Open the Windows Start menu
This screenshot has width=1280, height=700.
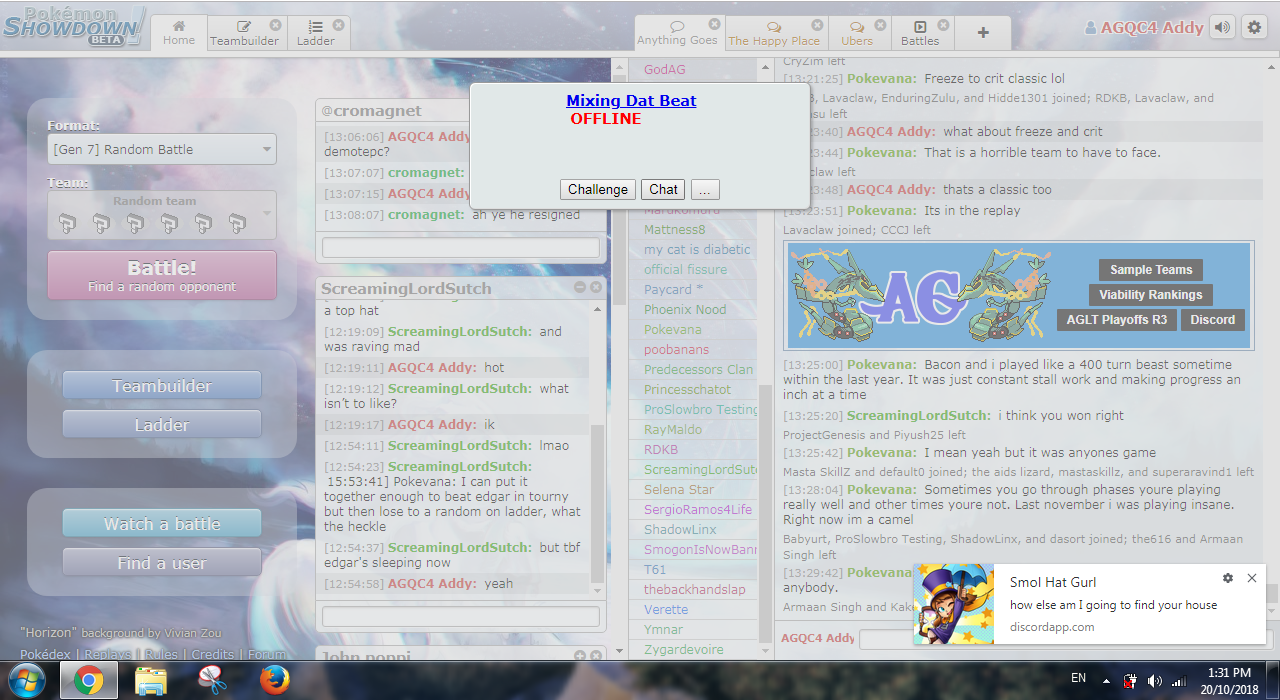coord(26,681)
